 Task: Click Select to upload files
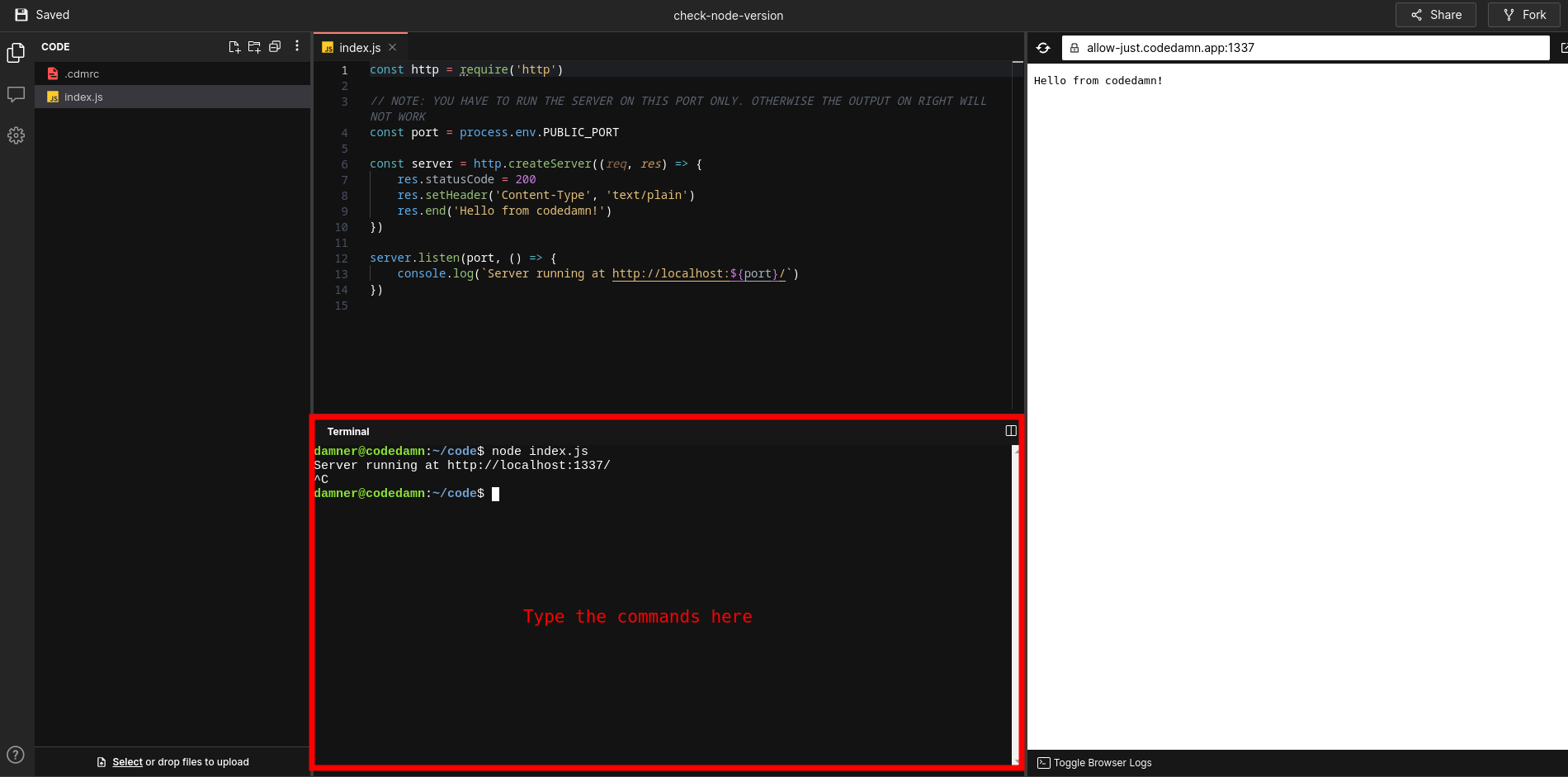pyautogui.click(x=127, y=761)
